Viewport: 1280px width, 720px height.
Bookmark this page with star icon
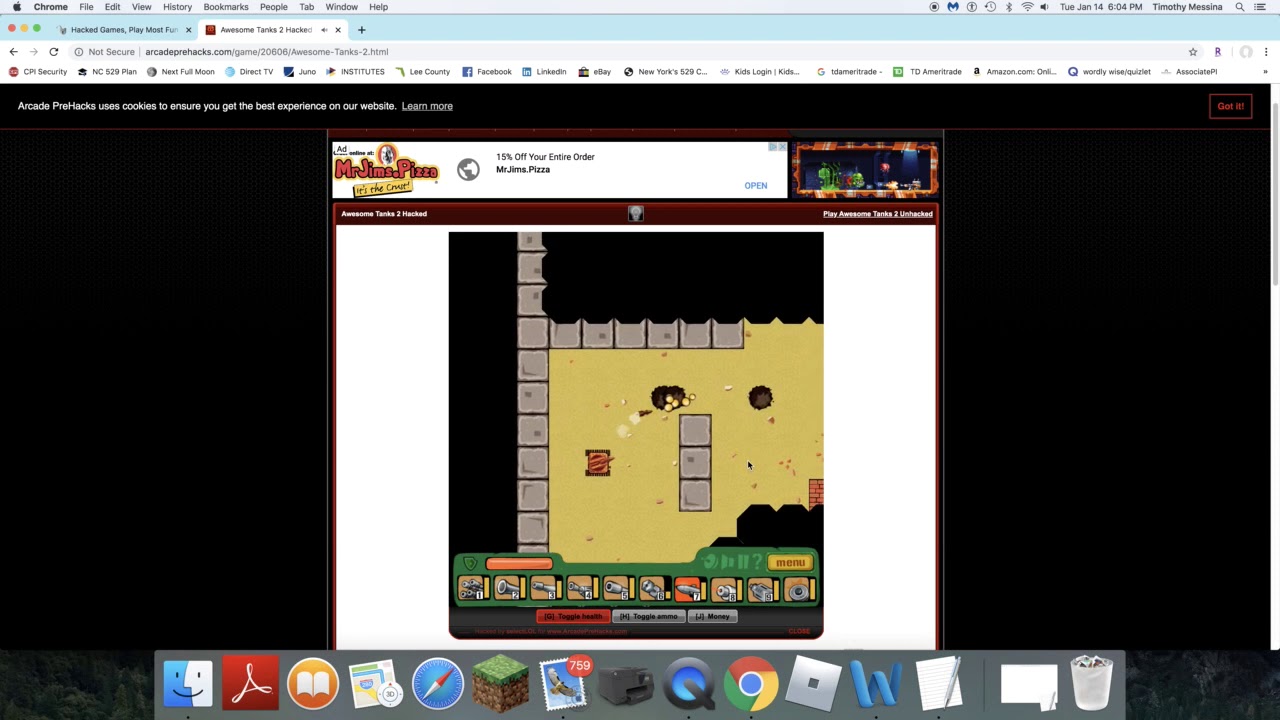pos(1193,52)
